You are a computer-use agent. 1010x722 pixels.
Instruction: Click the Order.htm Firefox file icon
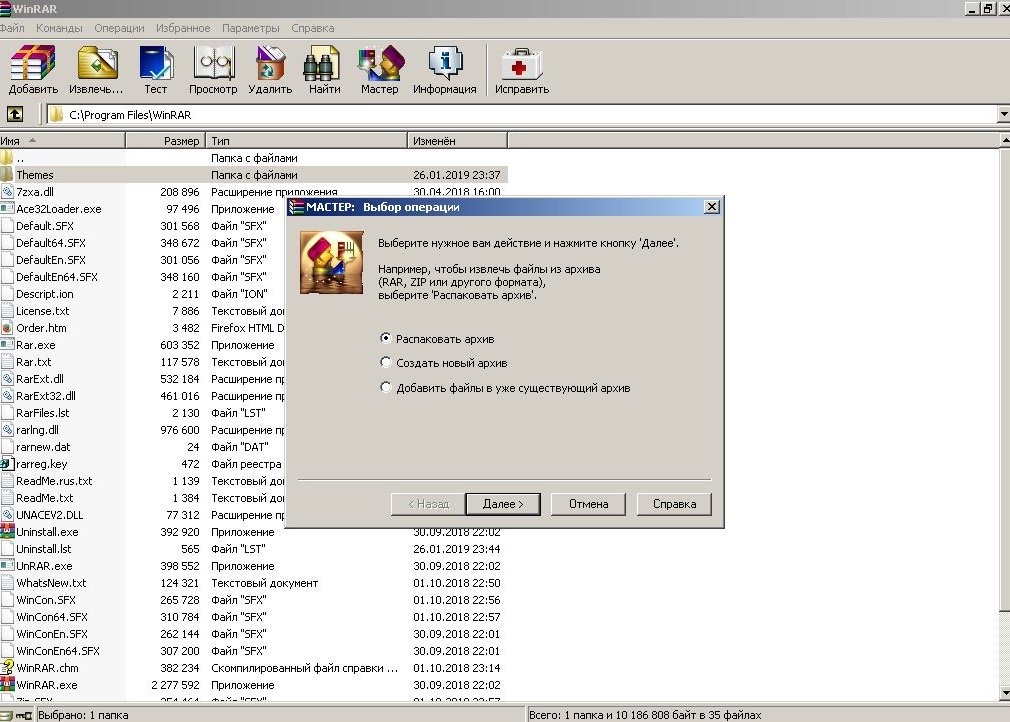click(7, 328)
